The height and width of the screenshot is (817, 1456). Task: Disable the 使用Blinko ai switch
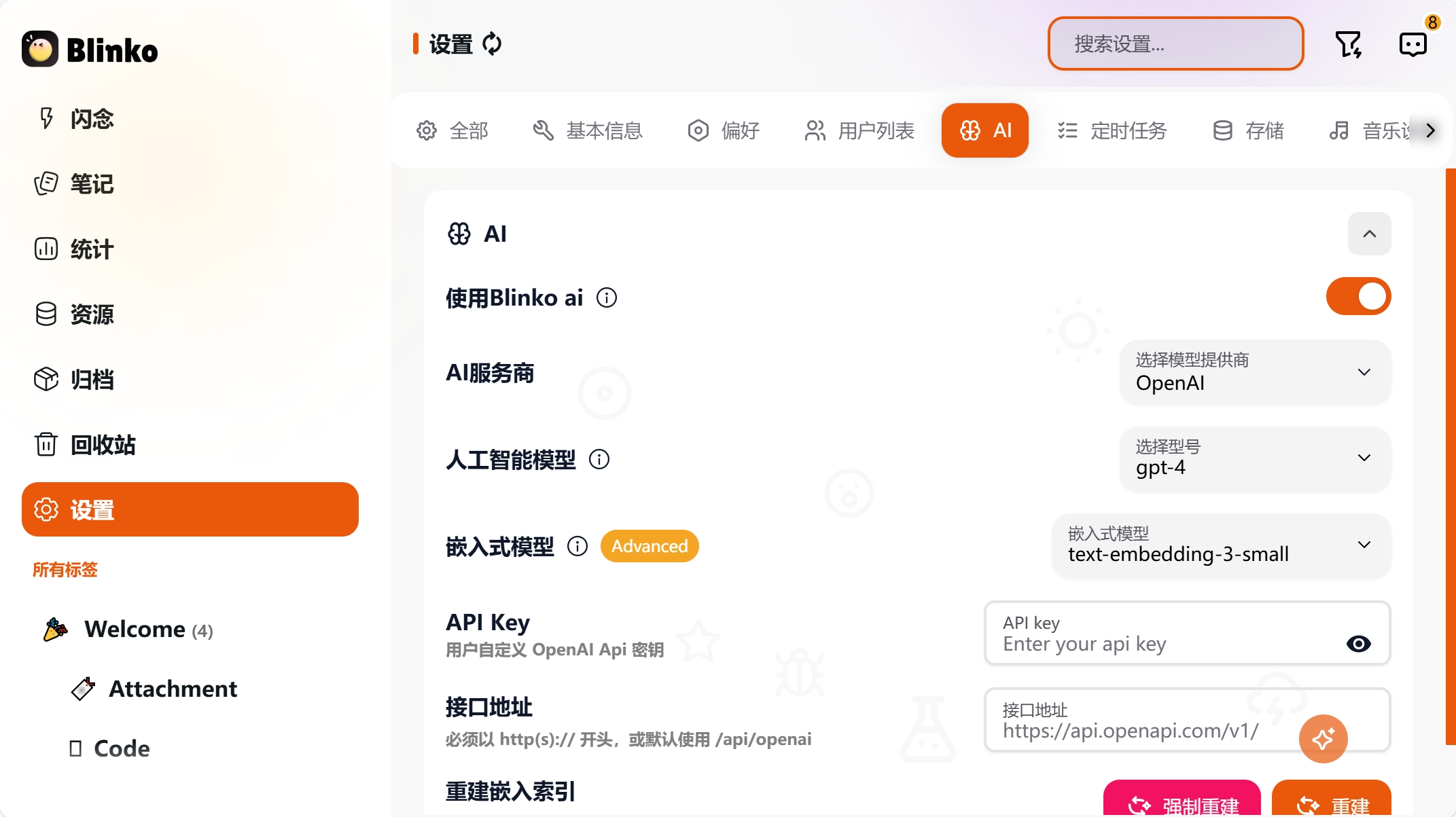pos(1358,296)
